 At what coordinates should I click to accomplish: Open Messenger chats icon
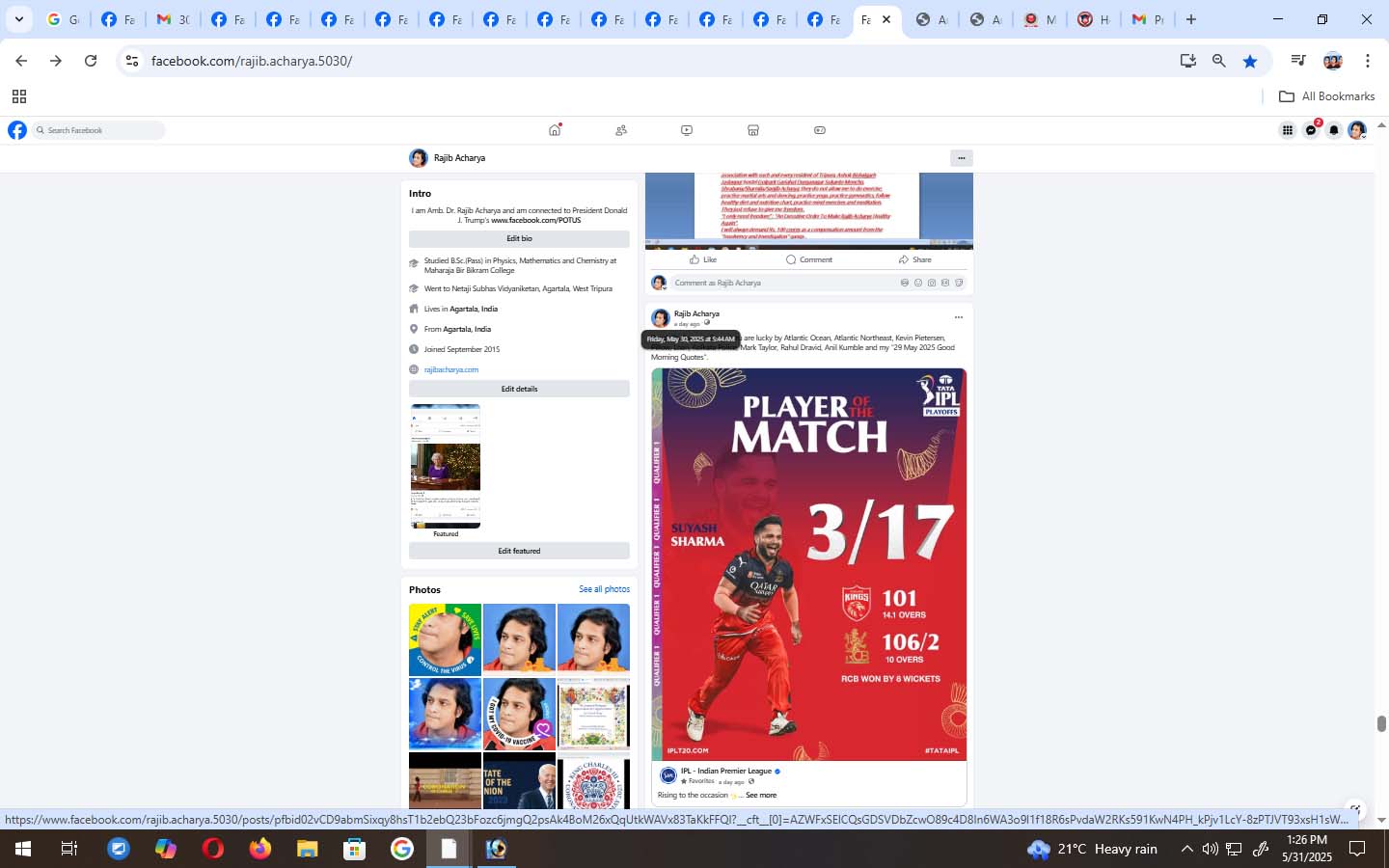click(x=1311, y=130)
